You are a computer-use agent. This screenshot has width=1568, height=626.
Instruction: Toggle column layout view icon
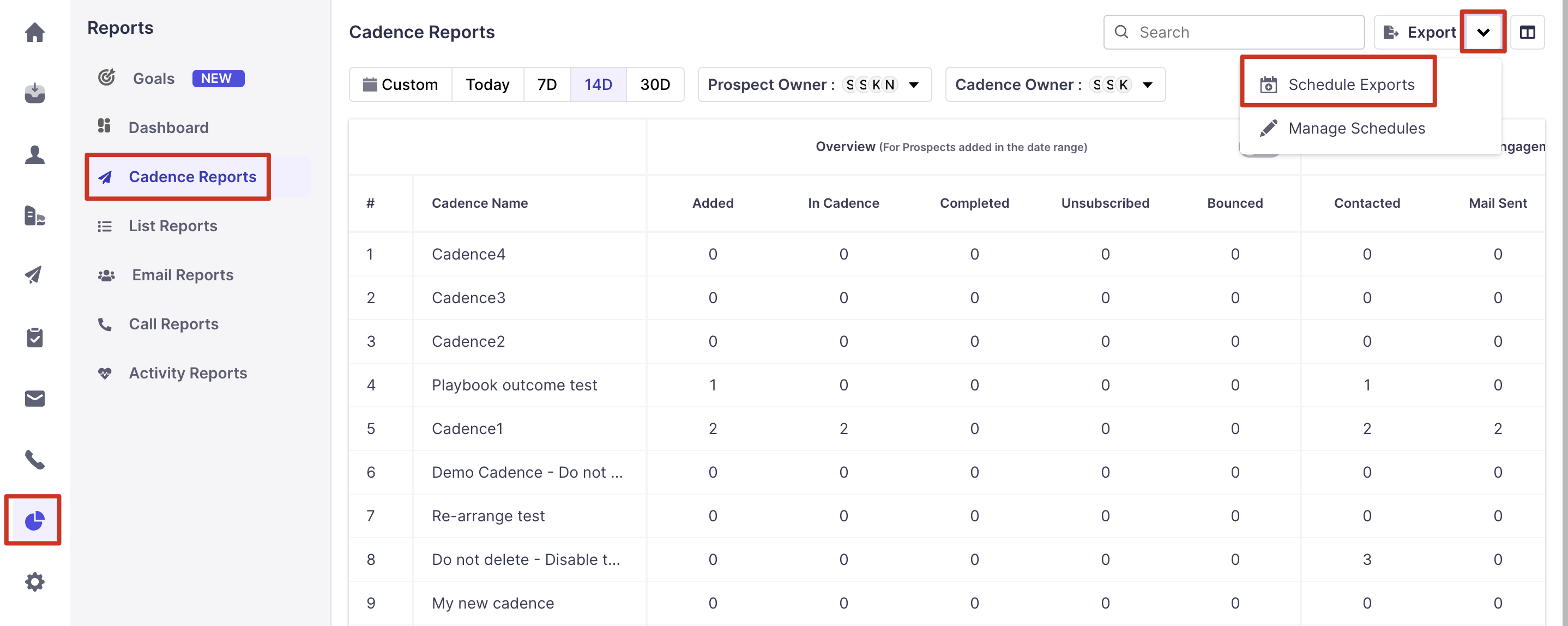pos(1527,32)
